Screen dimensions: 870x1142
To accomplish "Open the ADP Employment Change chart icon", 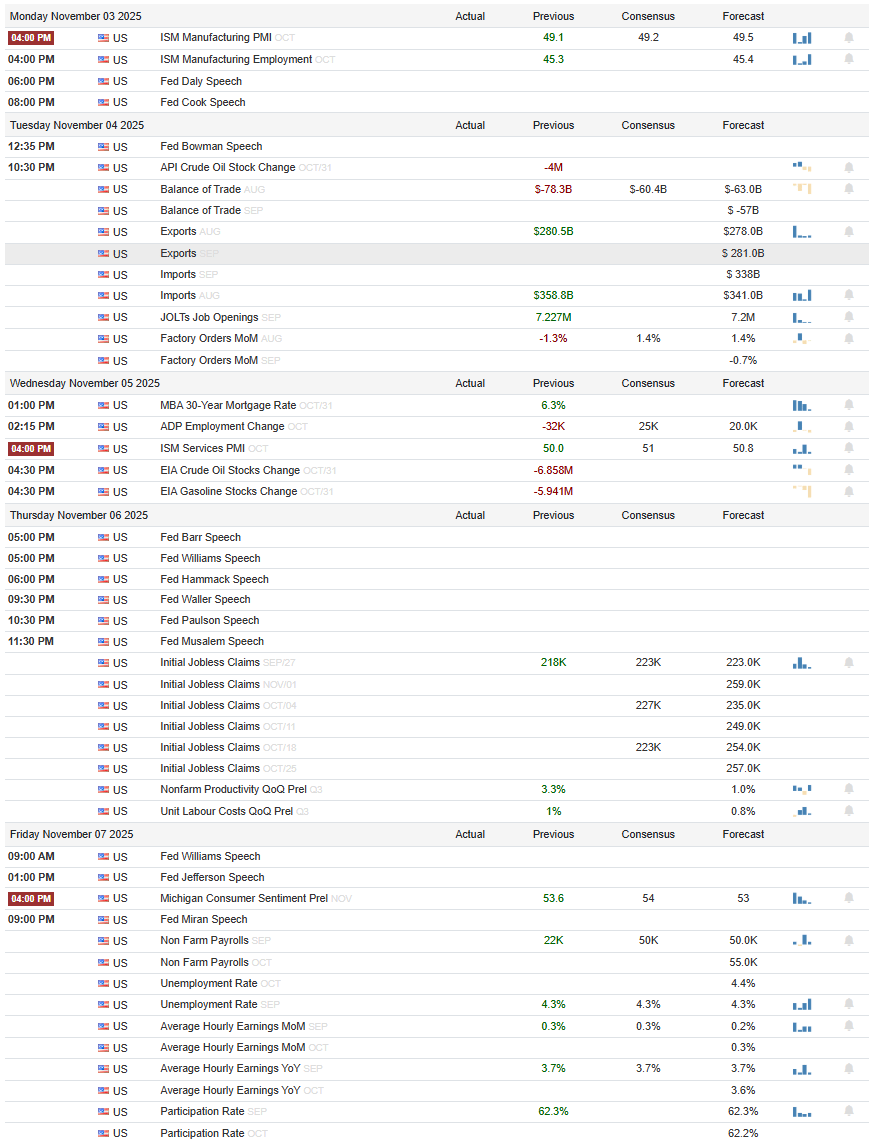I will (x=802, y=427).
